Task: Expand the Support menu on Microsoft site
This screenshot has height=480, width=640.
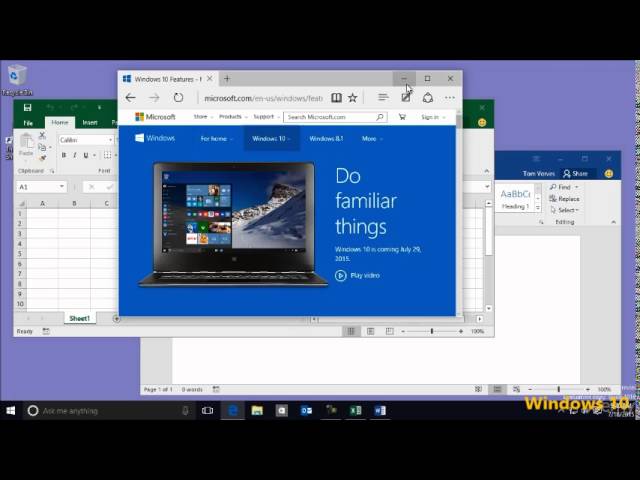Action: [x=266, y=117]
